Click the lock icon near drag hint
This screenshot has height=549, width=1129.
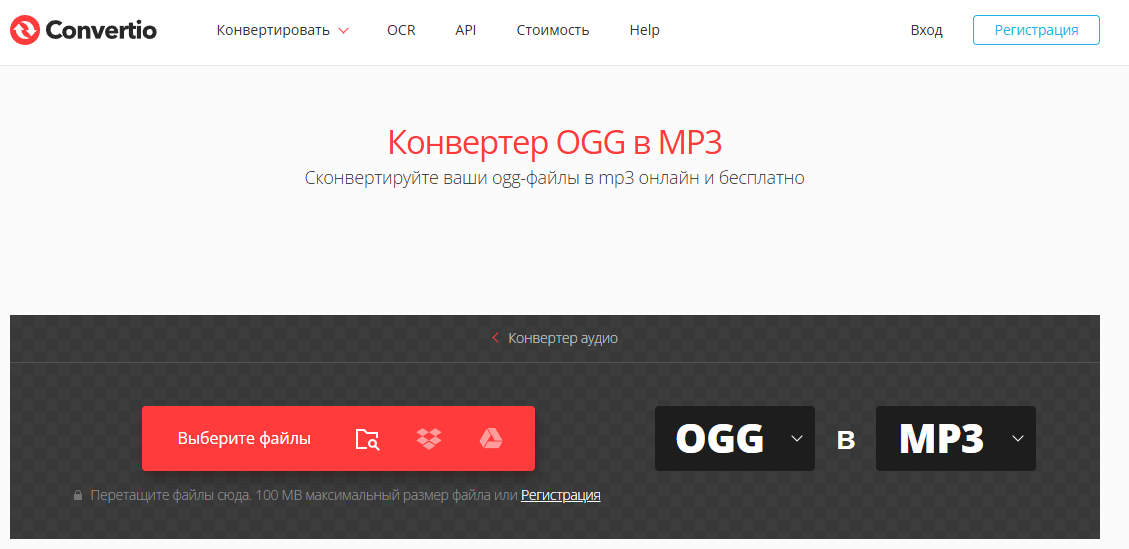click(x=78, y=496)
